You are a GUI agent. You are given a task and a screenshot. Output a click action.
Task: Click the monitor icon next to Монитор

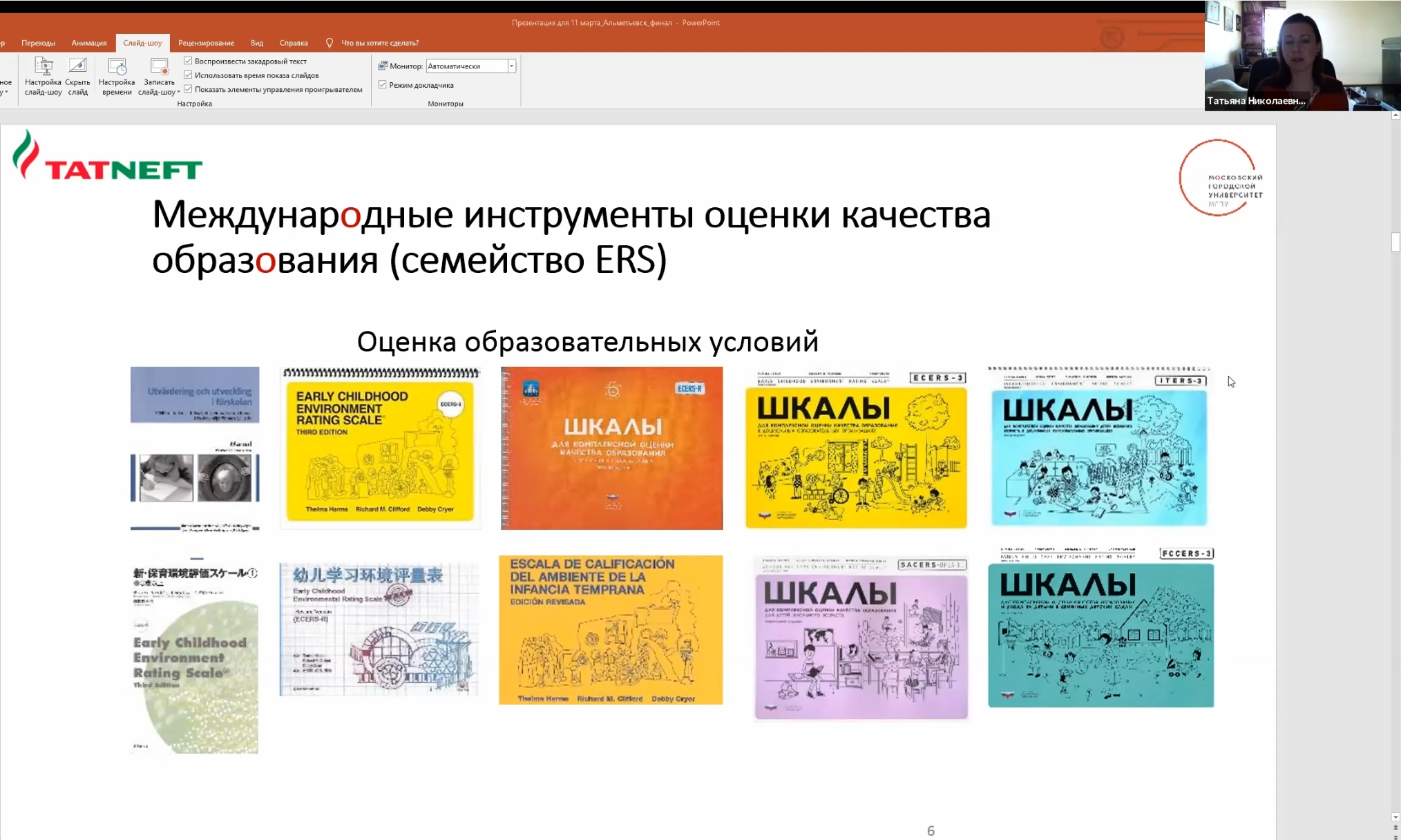[383, 66]
